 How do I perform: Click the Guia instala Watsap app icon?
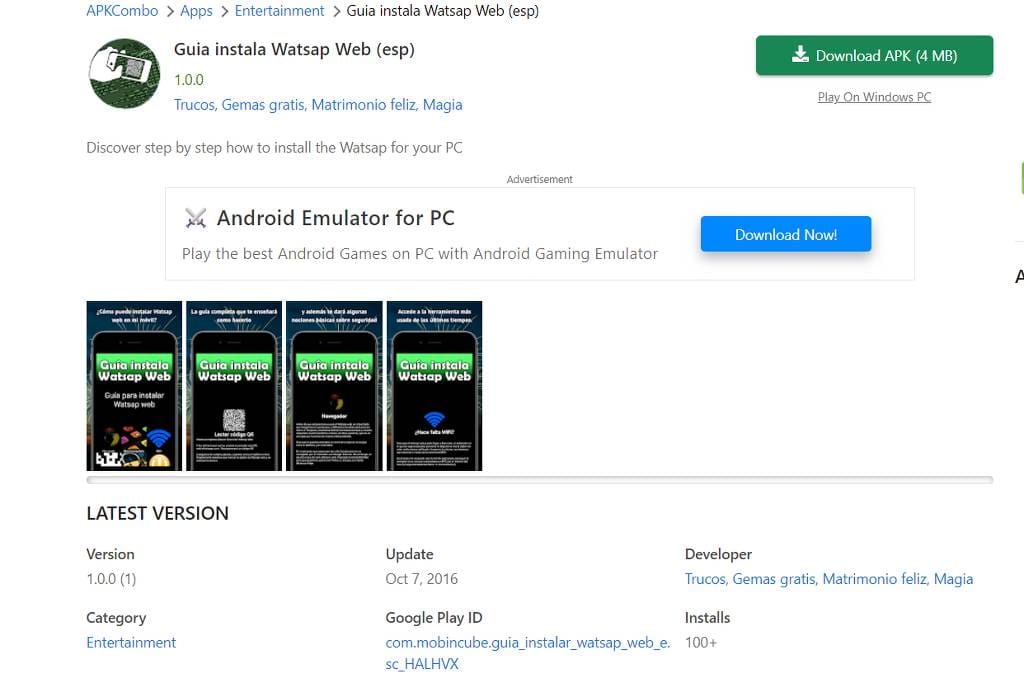click(x=124, y=73)
